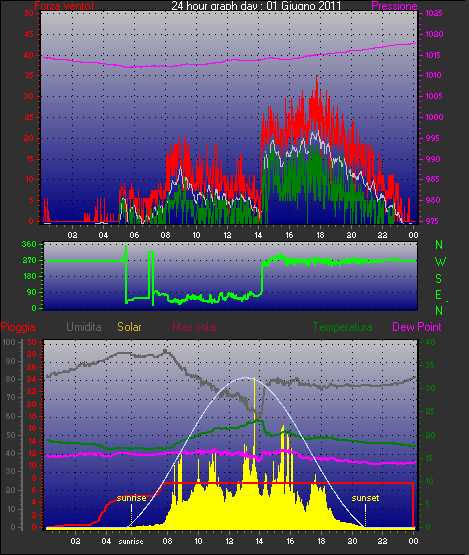Click the temperature scale value 10
Image resolution: width=469 pixels, height=555 pixels.
(x=429, y=481)
